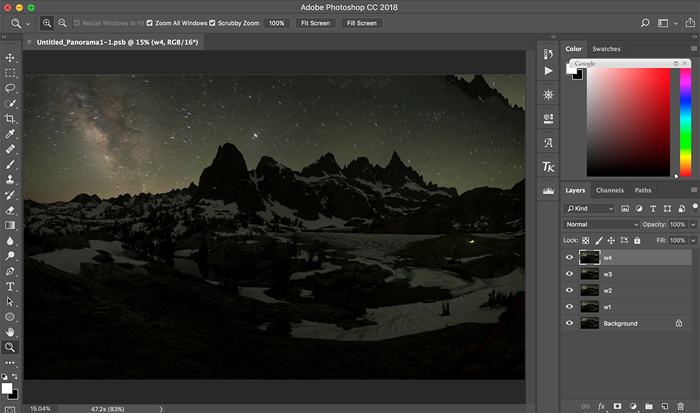Open the Normal blend mode dropdown
The height and width of the screenshot is (413, 700).
coord(602,224)
